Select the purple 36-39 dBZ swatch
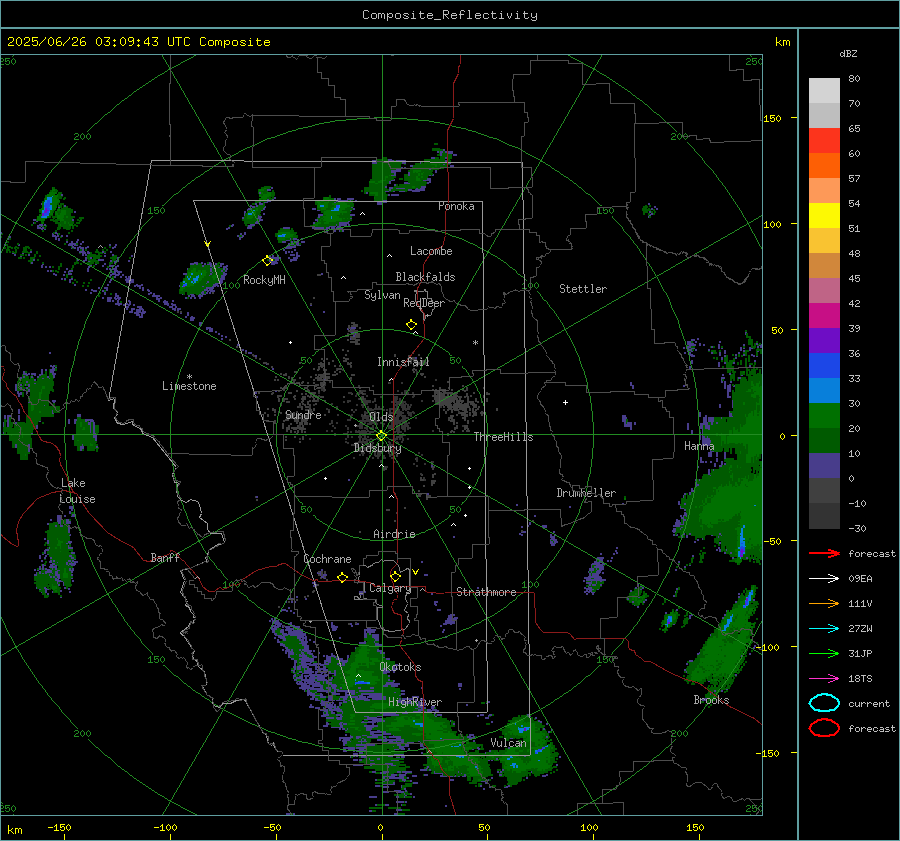 tap(824, 340)
